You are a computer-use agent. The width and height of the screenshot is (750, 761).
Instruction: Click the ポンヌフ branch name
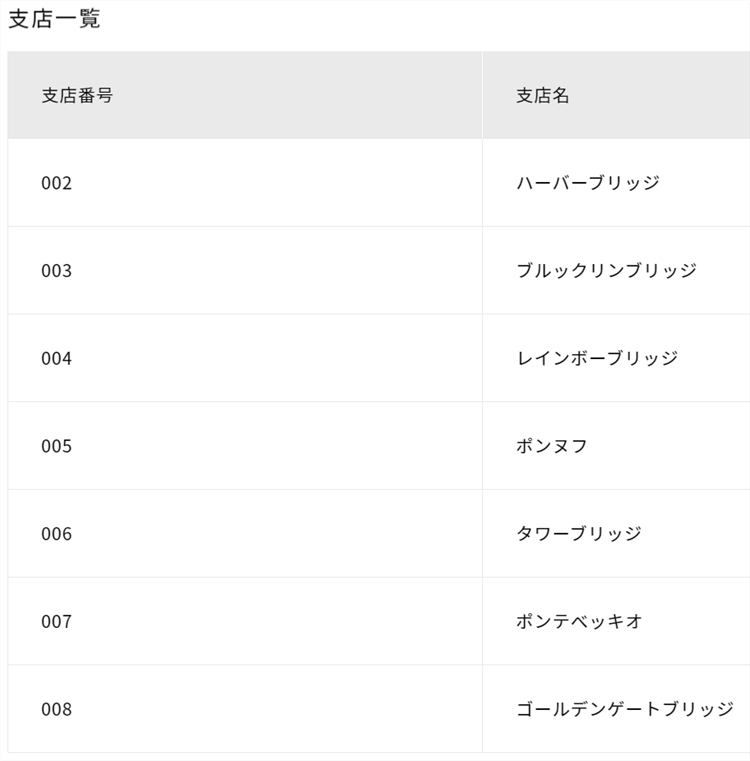click(552, 446)
